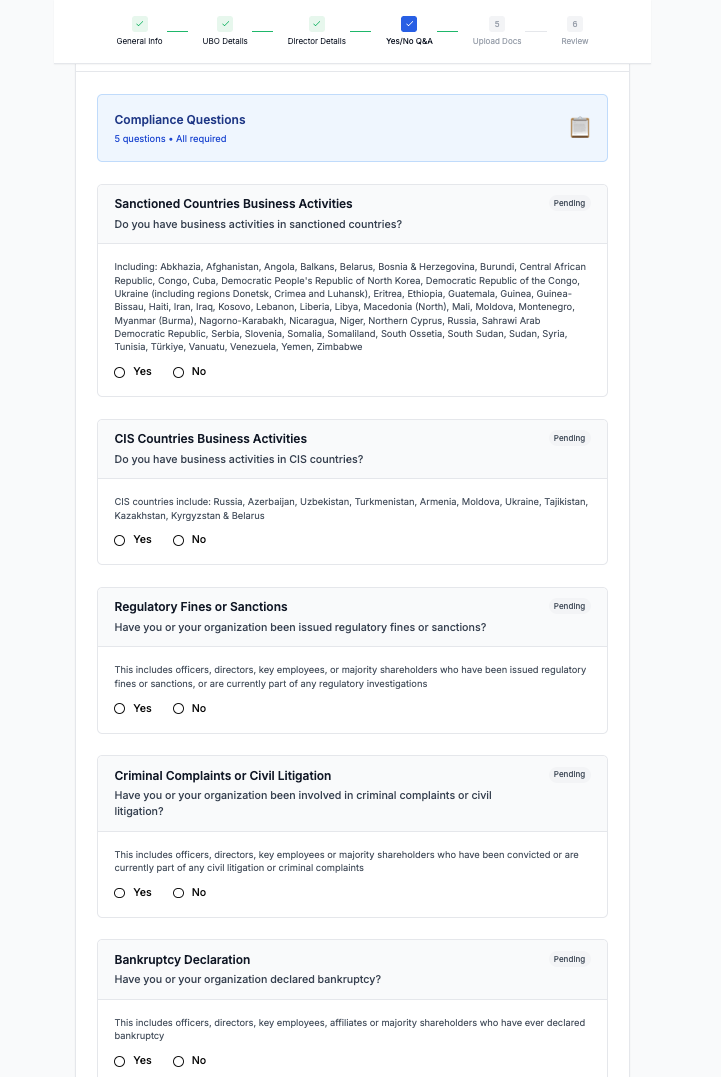Click the Director Details checkmark icon
The width and height of the screenshot is (721, 1077).
click(x=317, y=24)
